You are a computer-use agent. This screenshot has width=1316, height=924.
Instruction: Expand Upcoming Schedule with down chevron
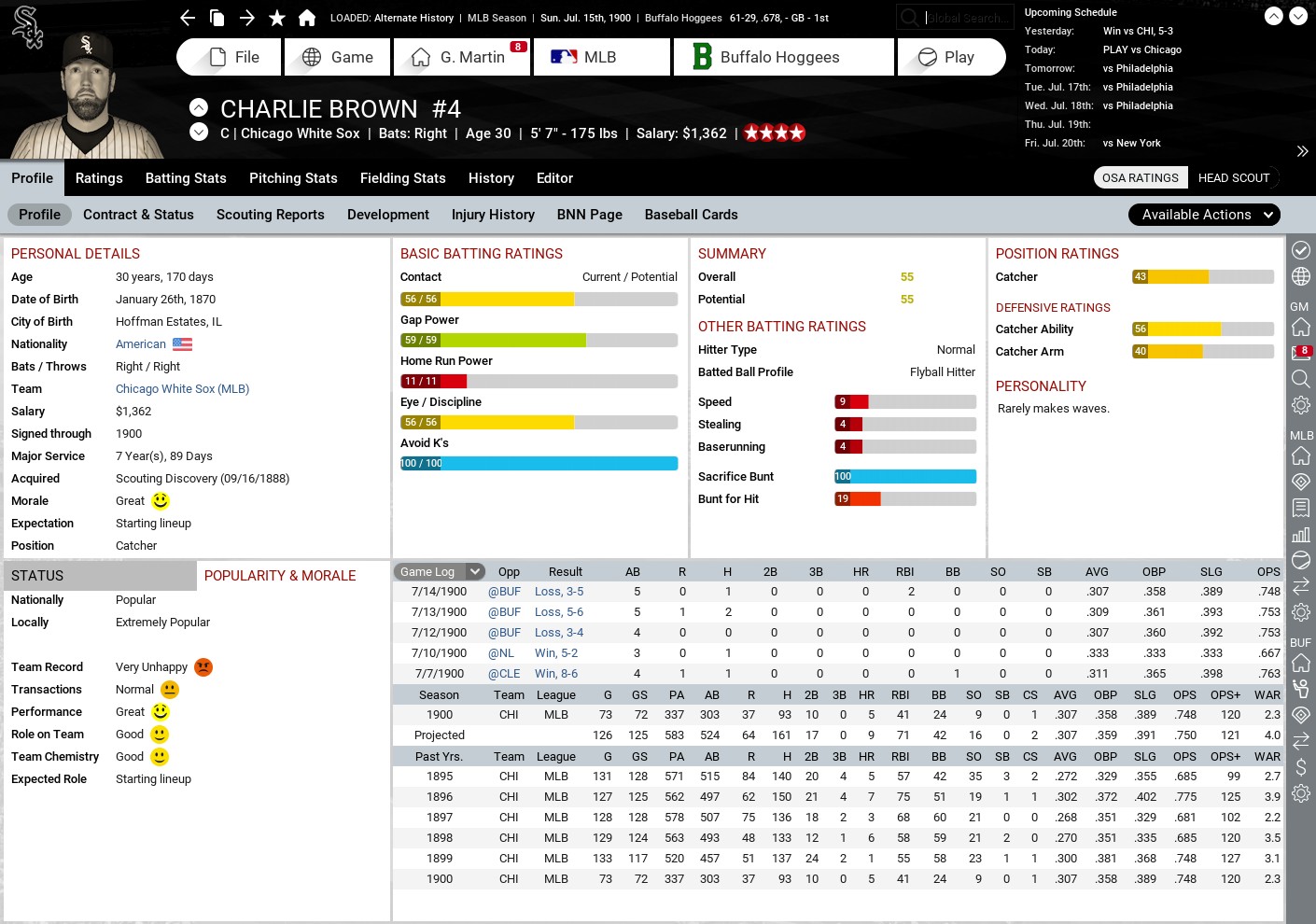point(1298,16)
